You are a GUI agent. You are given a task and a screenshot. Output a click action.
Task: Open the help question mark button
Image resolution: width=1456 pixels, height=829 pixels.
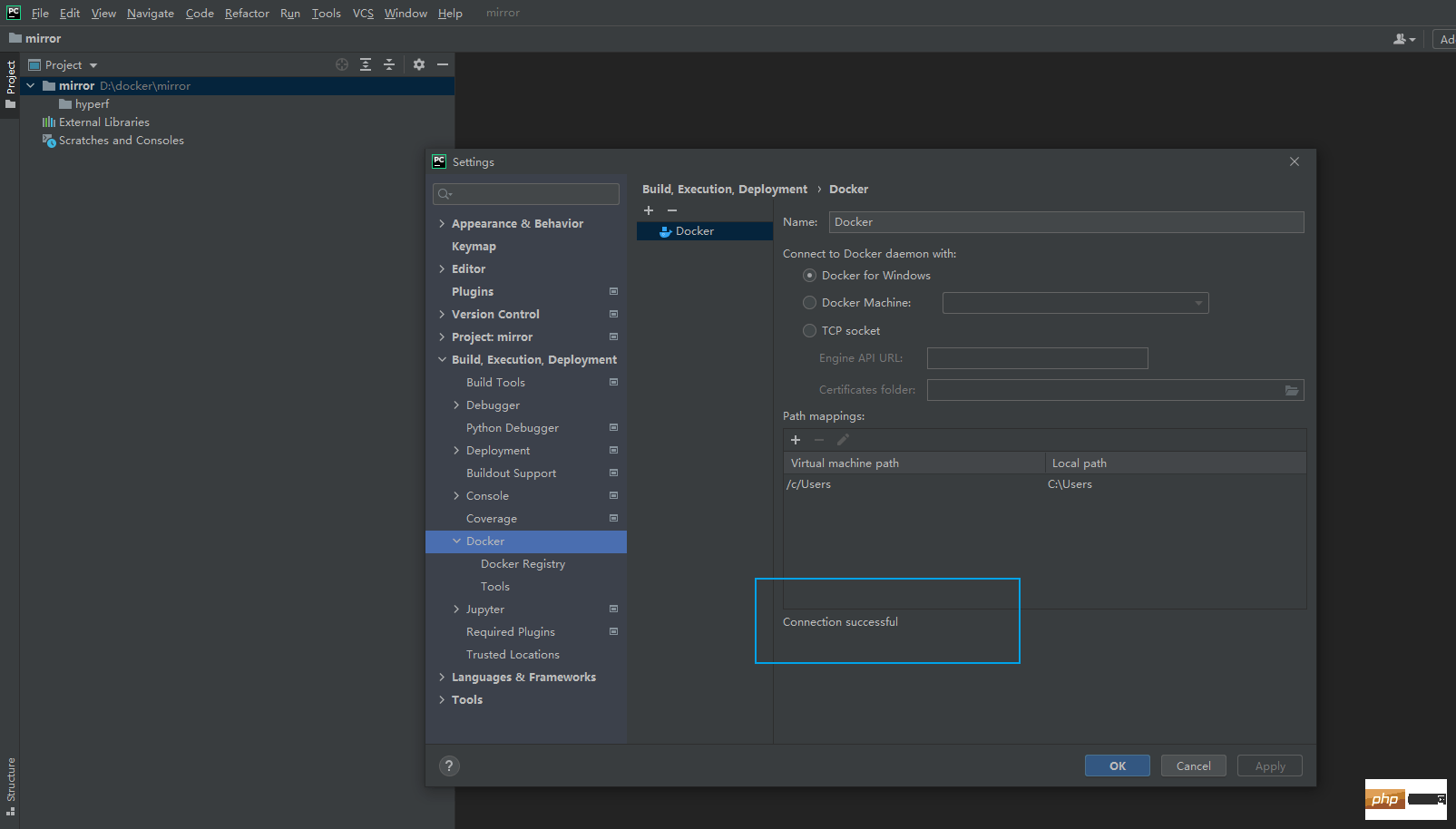[x=449, y=766]
